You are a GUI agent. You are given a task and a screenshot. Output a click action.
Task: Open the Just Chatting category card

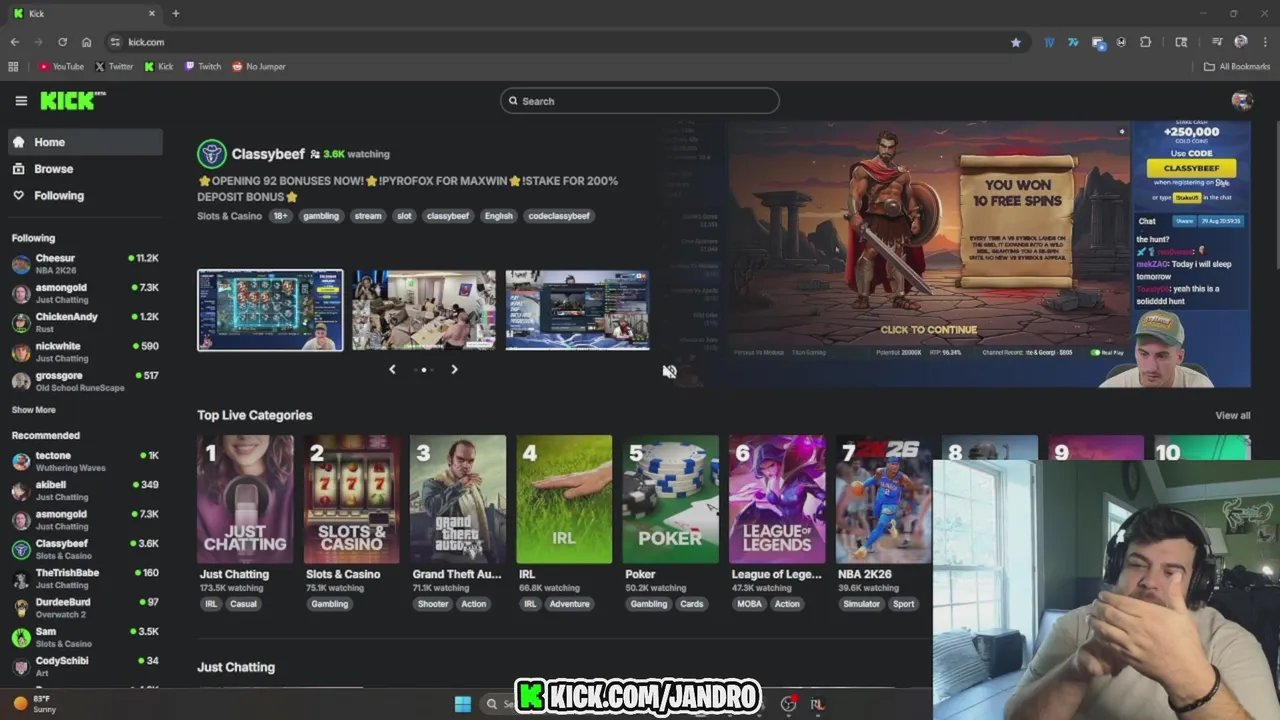[x=245, y=499]
